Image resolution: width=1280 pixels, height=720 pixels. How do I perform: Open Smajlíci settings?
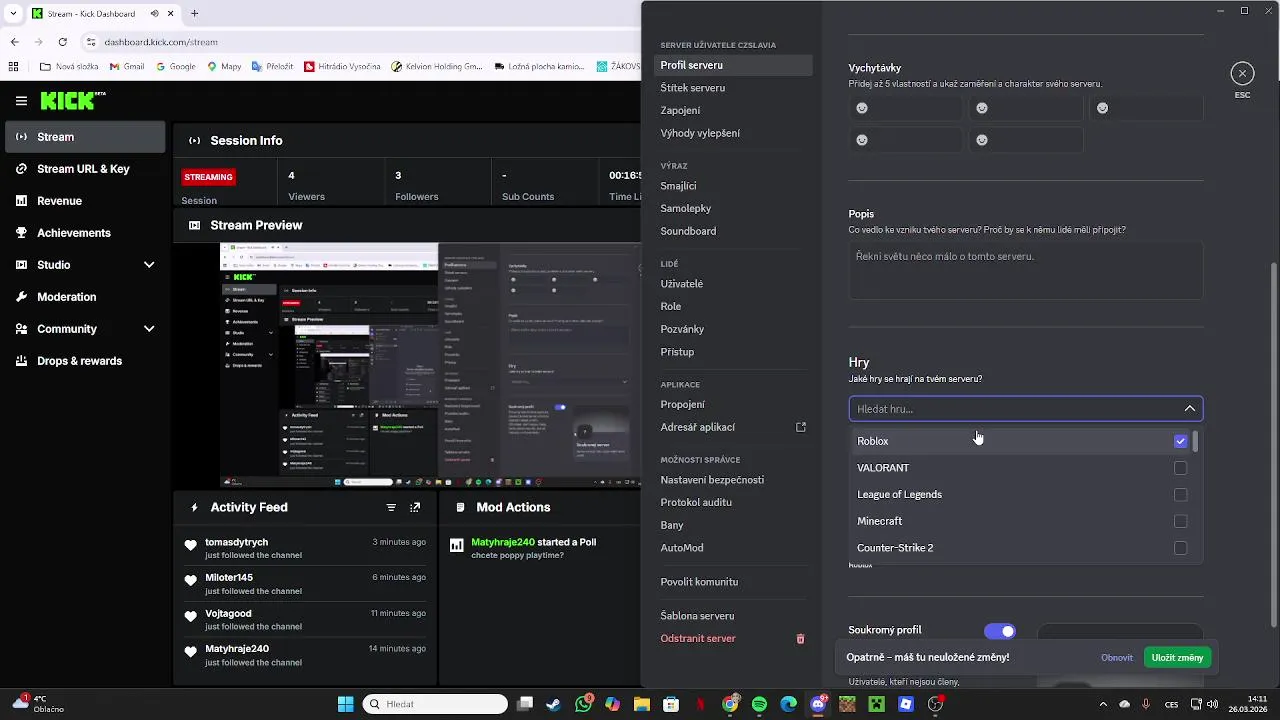pos(733,186)
